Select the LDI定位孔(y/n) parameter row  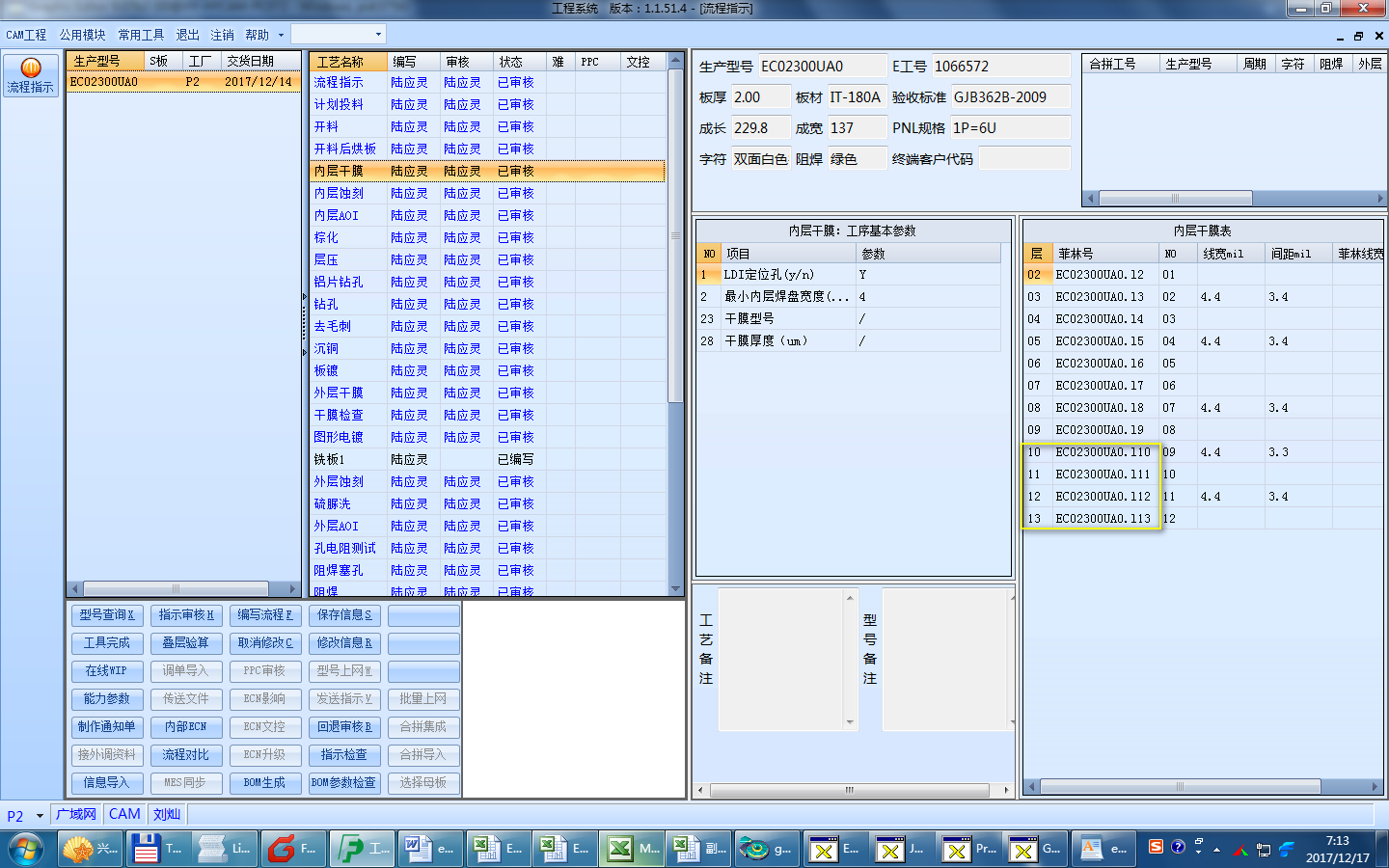tap(849, 275)
